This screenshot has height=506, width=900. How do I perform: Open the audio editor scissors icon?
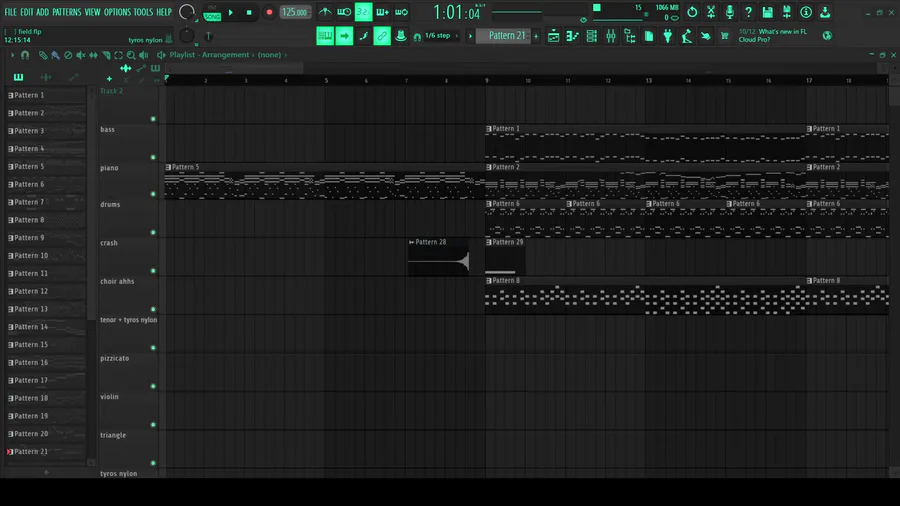tap(711, 12)
